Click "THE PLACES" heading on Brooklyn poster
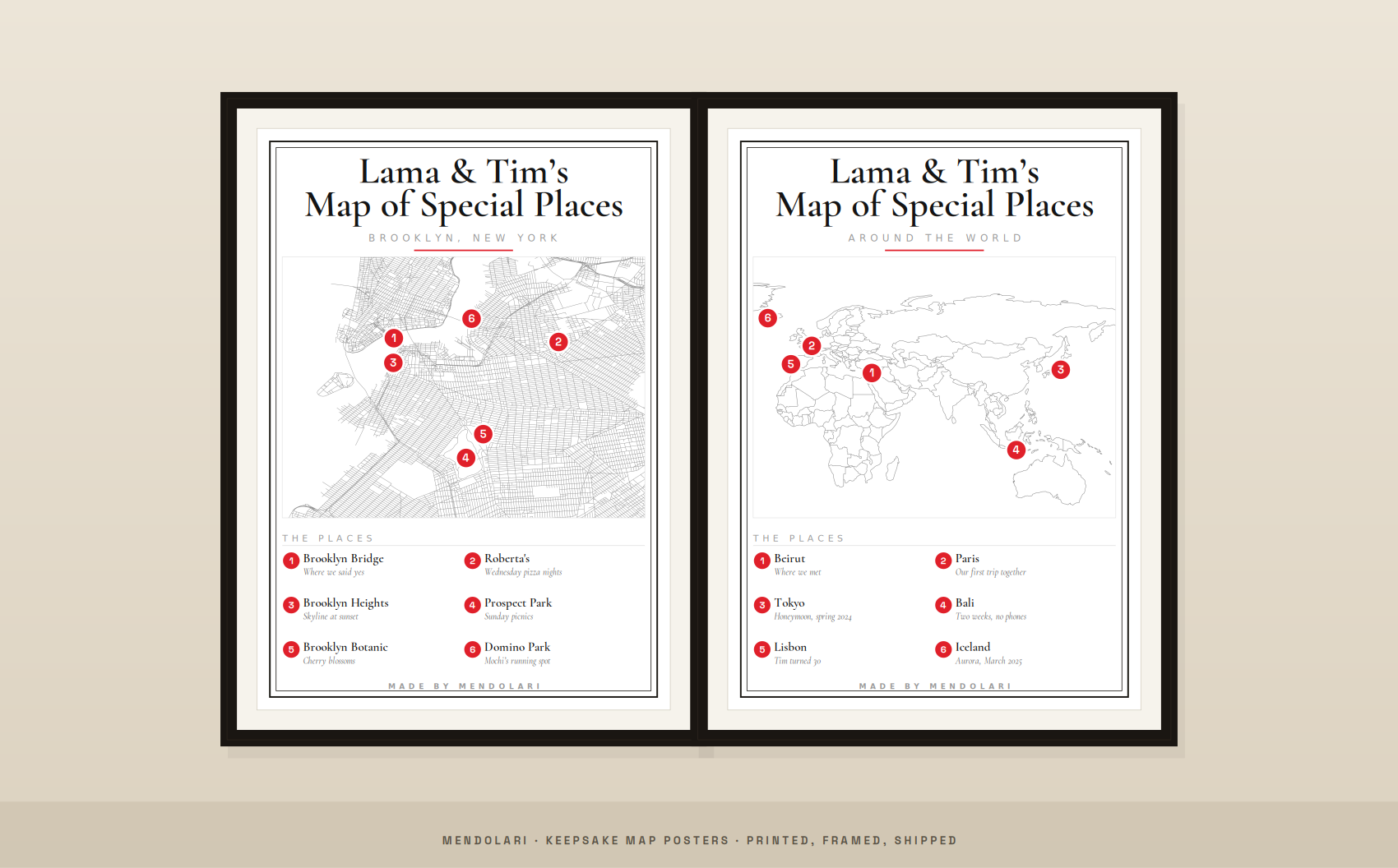This screenshot has height=868, width=1398. click(x=328, y=538)
